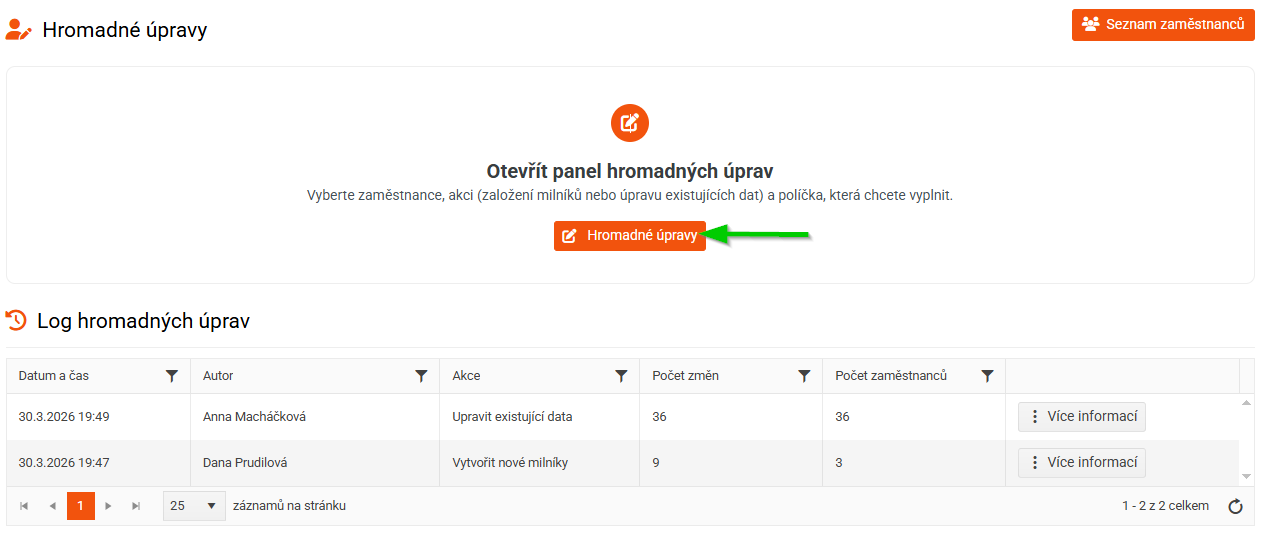The height and width of the screenshot is (533, 1261).
Task: Open the Autor column filter icon
Action: pyautogui.click(x=421, y=376)
